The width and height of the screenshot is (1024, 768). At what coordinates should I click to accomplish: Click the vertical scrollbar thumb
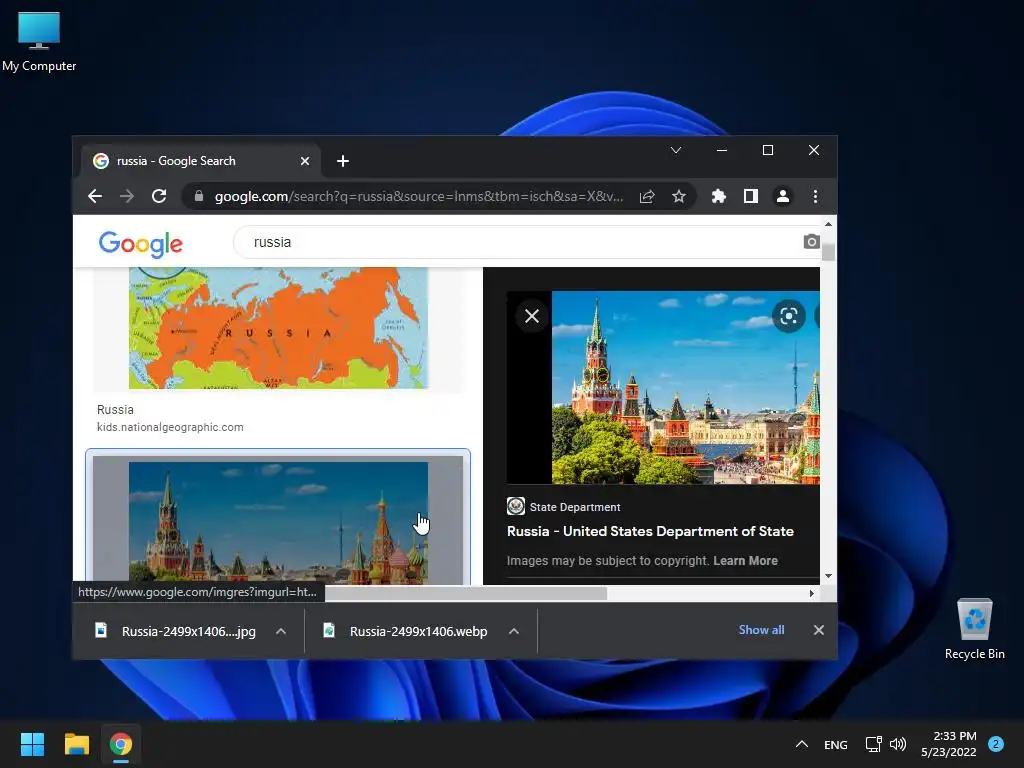point(828,252)
